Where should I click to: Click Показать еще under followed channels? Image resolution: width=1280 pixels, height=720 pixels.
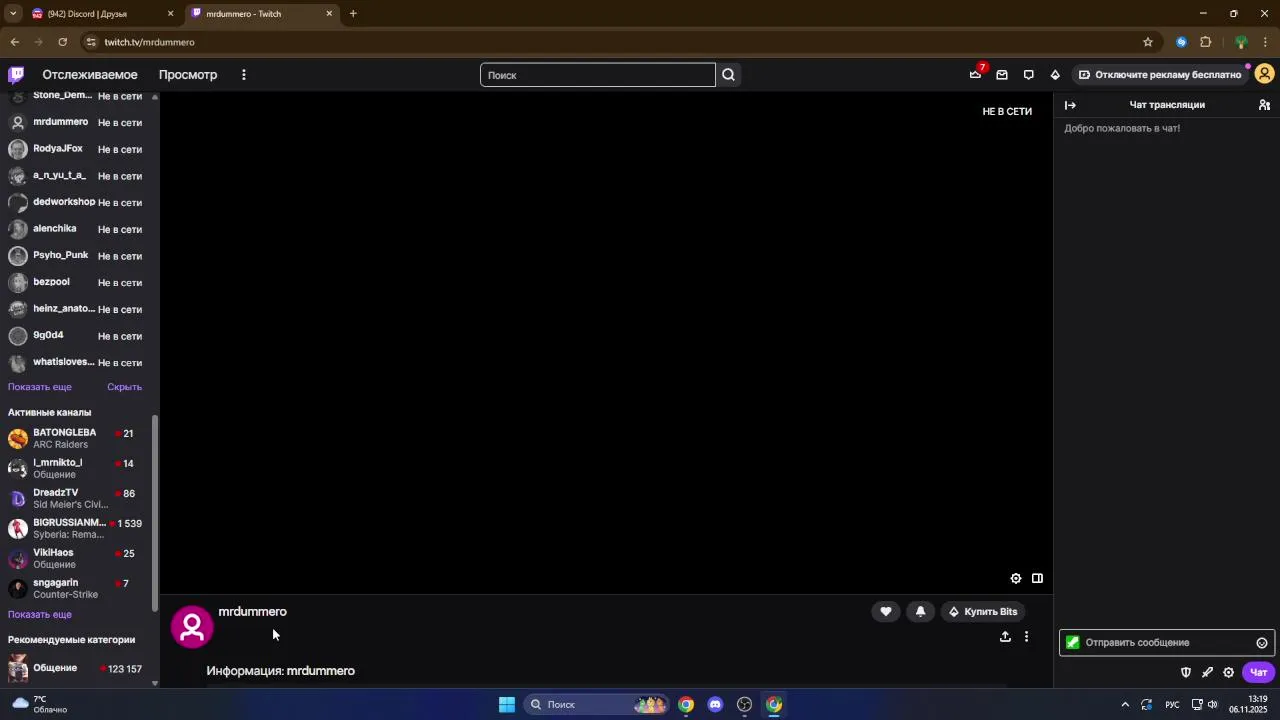pyautogui.click(x=40, y=387)
